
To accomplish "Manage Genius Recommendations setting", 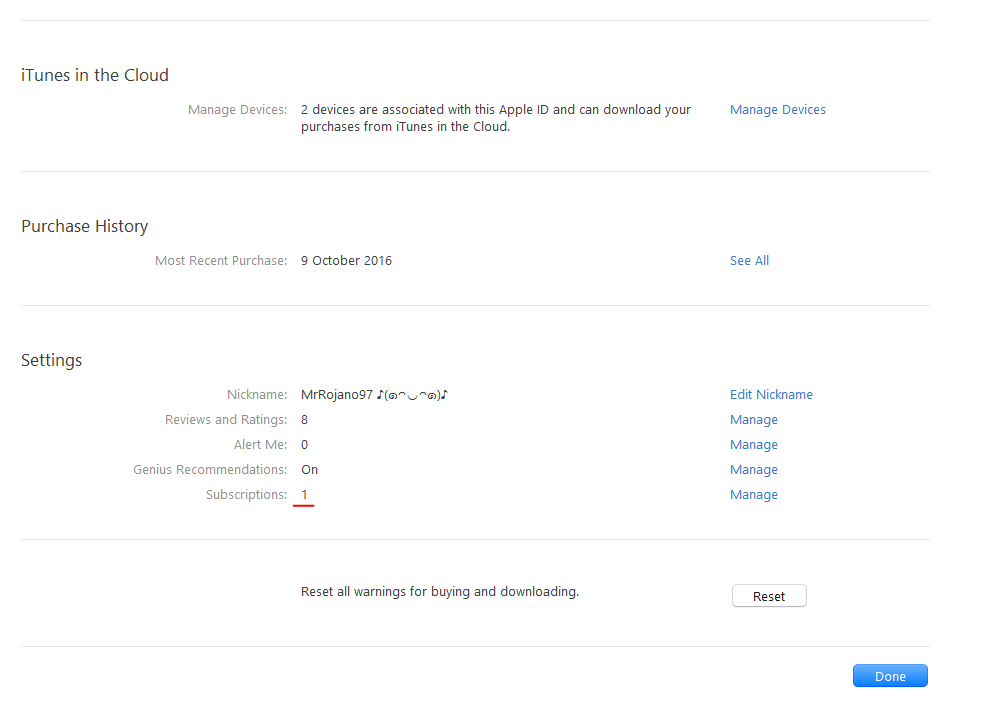I will click(x=753, y=470).
